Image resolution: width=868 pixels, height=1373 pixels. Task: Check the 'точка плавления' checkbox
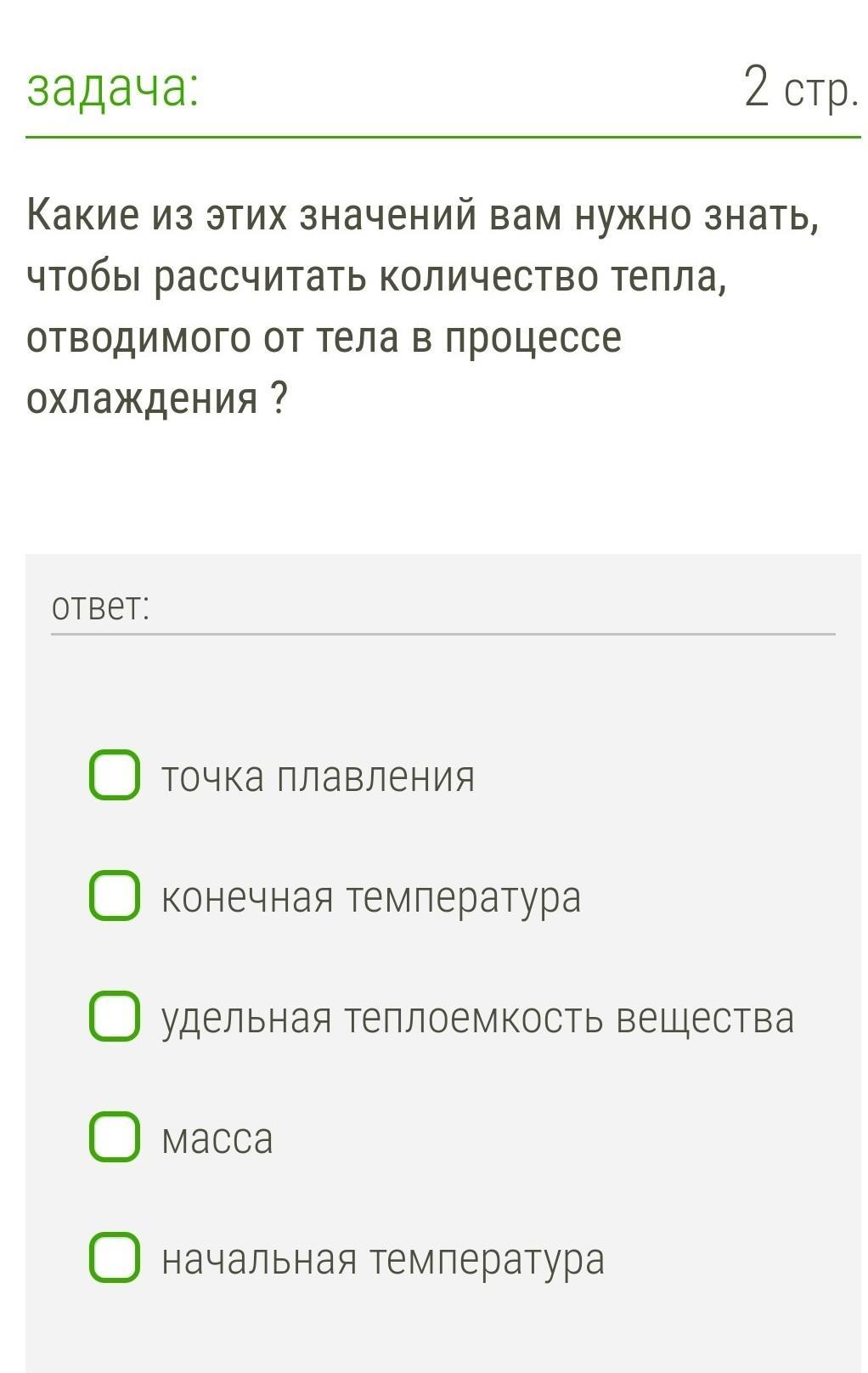click(x=115, y=775)
